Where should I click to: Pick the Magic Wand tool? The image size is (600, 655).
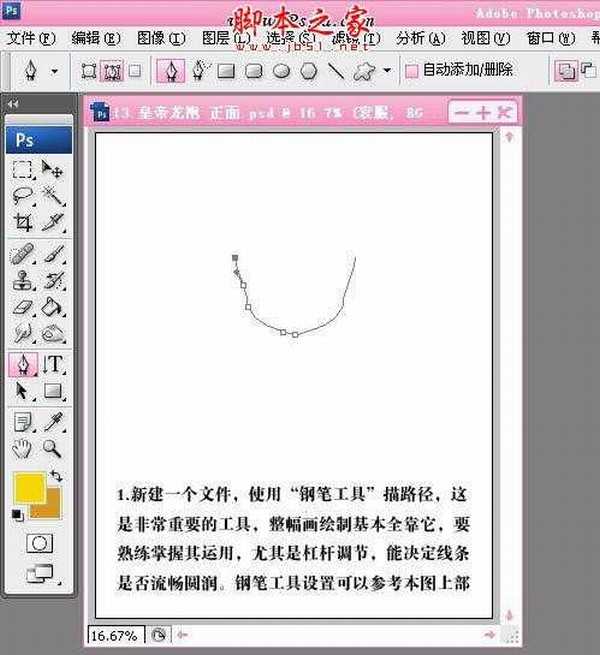click(54, 196)
